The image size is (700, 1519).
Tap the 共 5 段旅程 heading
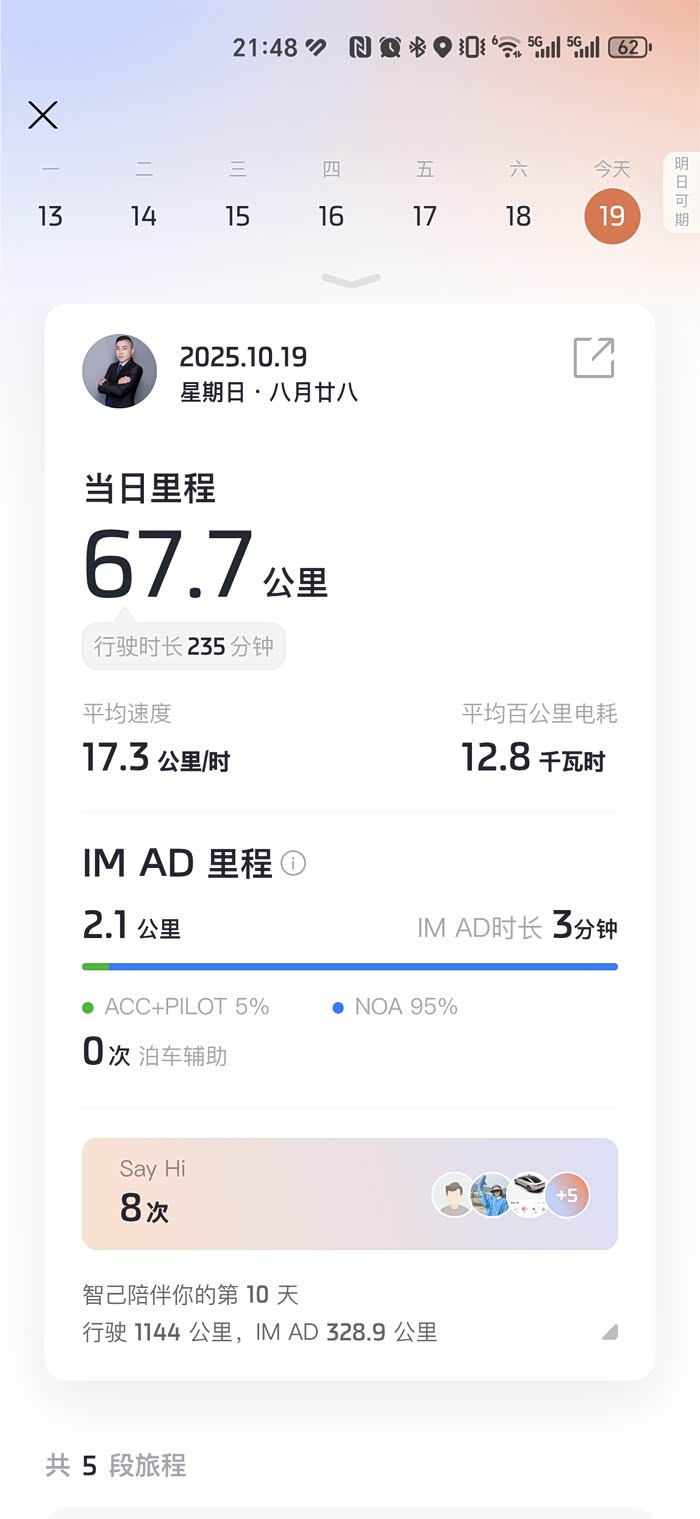(x=116, y=1466)
